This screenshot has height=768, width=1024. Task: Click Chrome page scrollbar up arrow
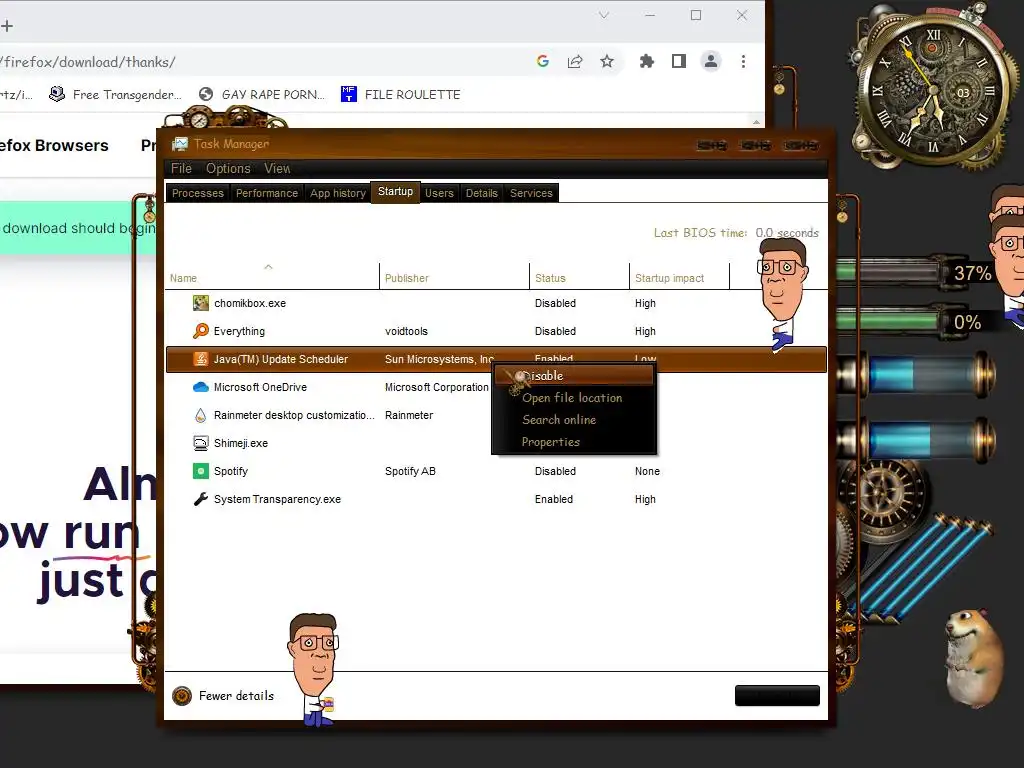(x=756, y=121)
